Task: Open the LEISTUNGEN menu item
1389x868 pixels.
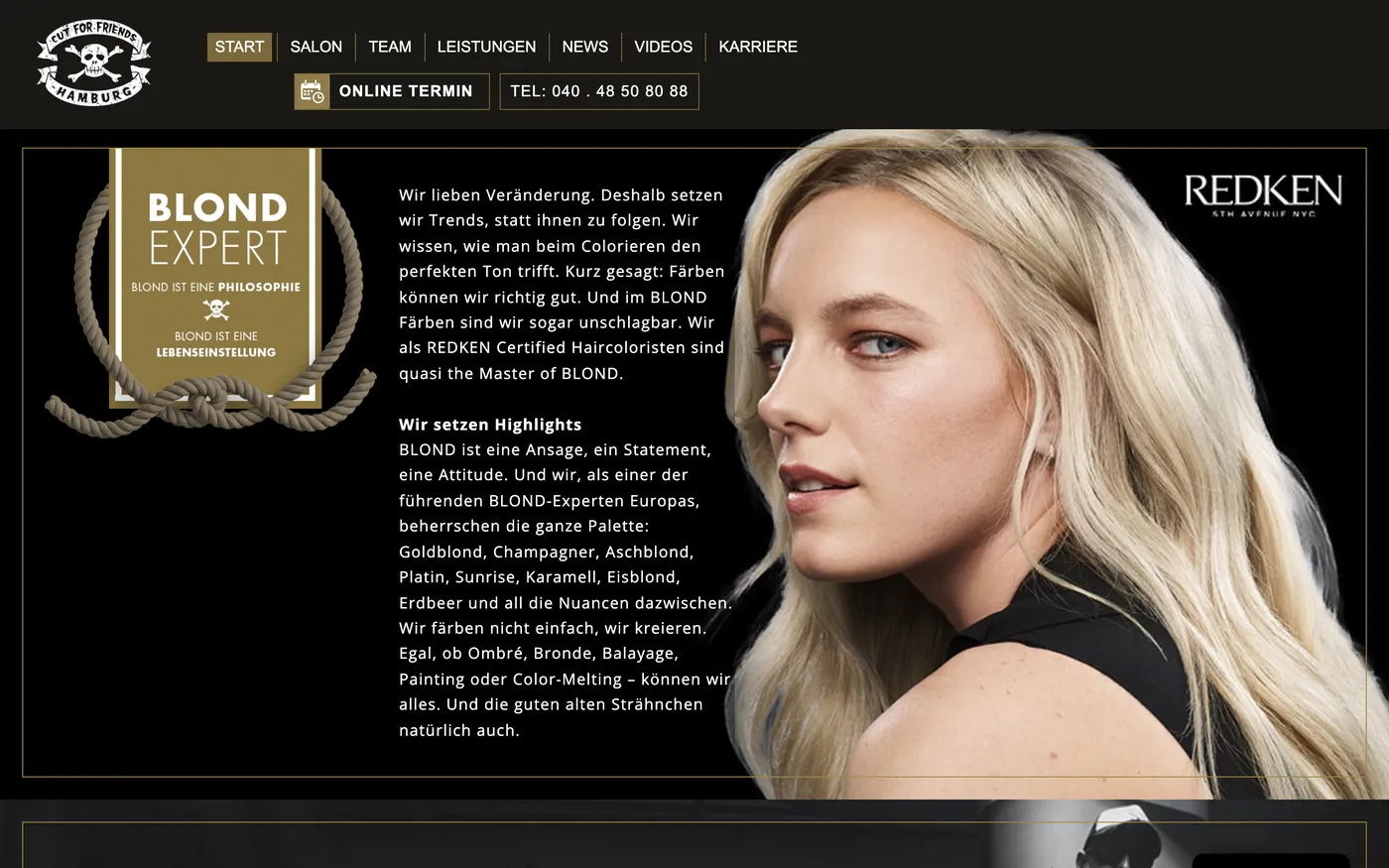Action: click(486, 47)
